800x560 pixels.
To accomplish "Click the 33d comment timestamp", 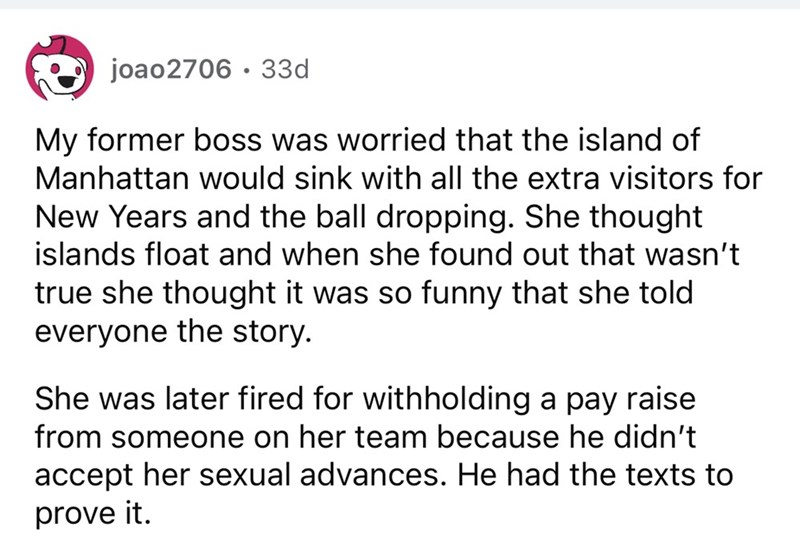I will click(285, 69).
